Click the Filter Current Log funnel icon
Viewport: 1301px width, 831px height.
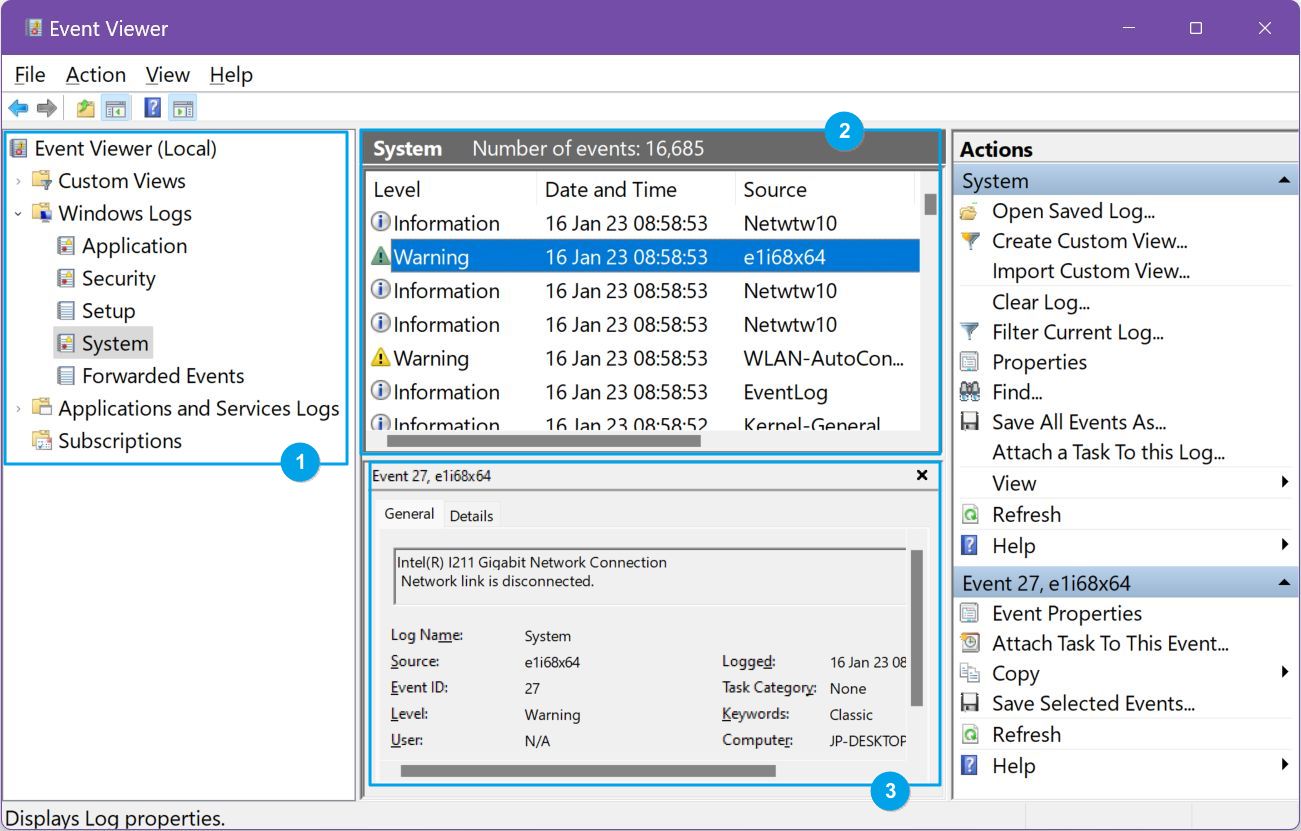[969, 331]
